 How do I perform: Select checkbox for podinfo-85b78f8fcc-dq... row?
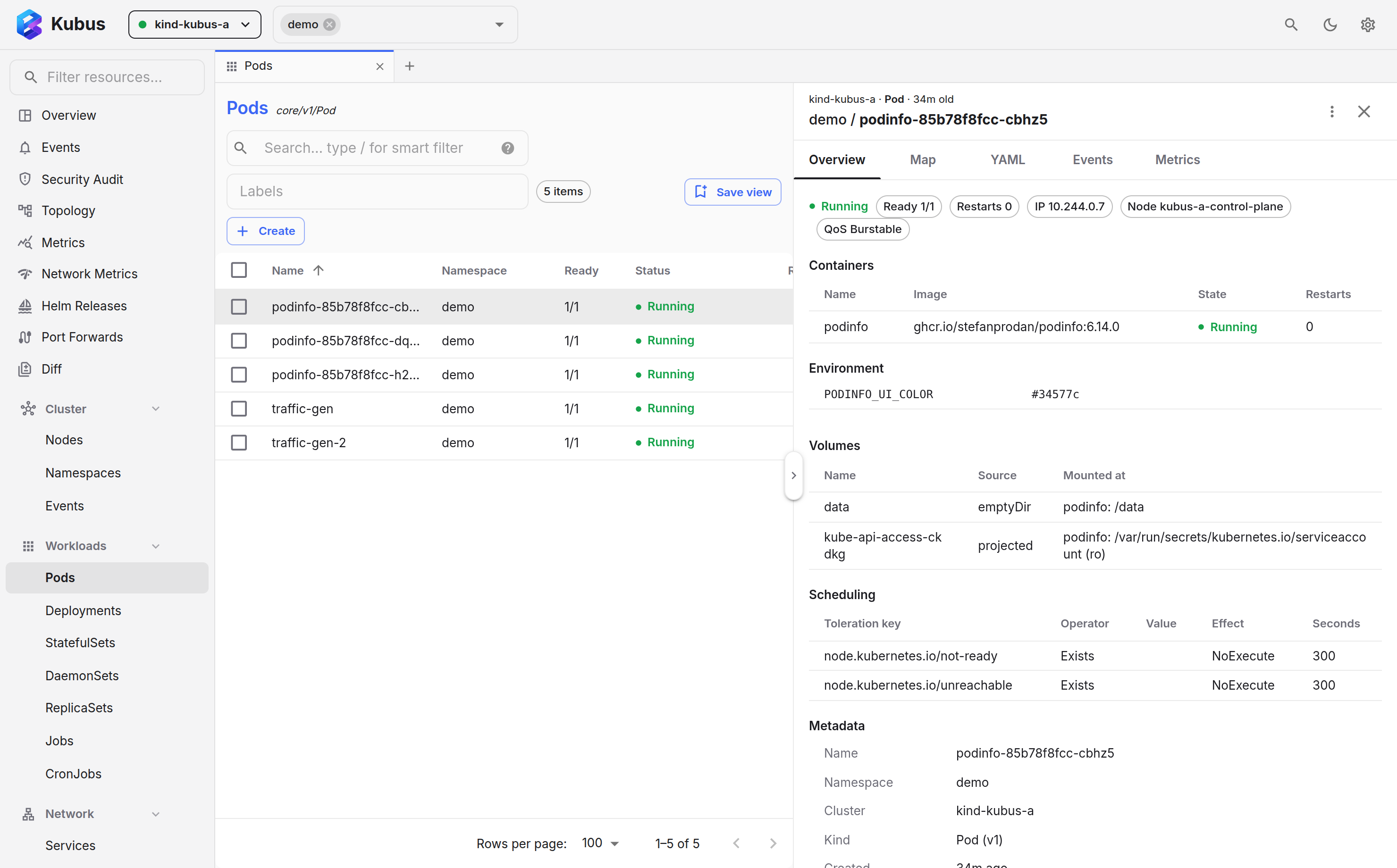pos(239,341)
